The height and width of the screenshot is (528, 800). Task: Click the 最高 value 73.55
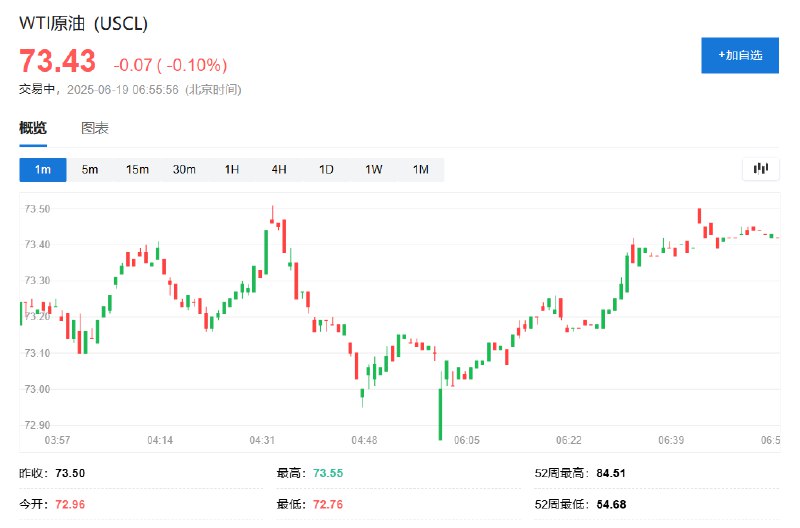click(x=328, y=473)
